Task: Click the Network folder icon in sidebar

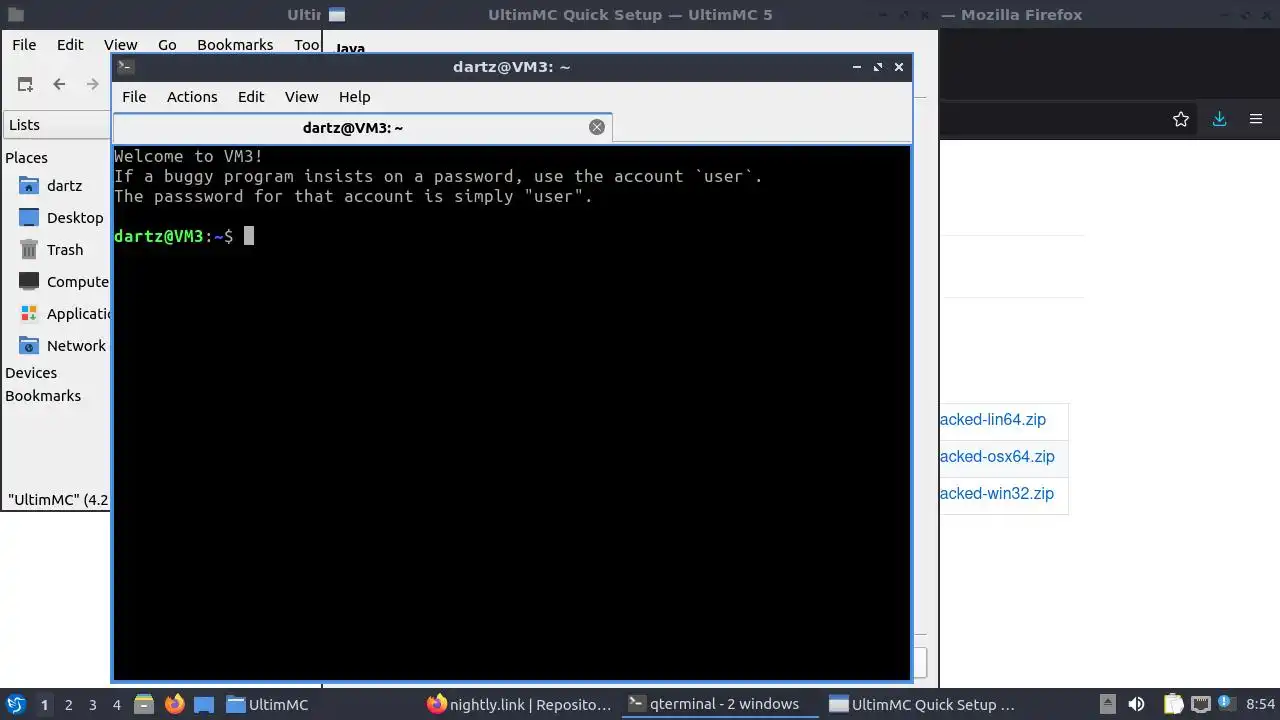Action: coord(29,346)
